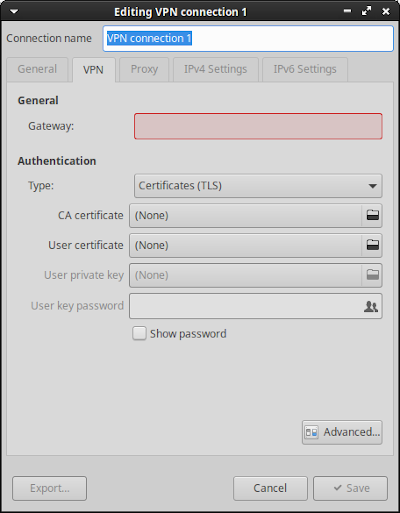400x513 pixels.
Task: Close the Editing VPN connection window
Action: tap(386, 12)
